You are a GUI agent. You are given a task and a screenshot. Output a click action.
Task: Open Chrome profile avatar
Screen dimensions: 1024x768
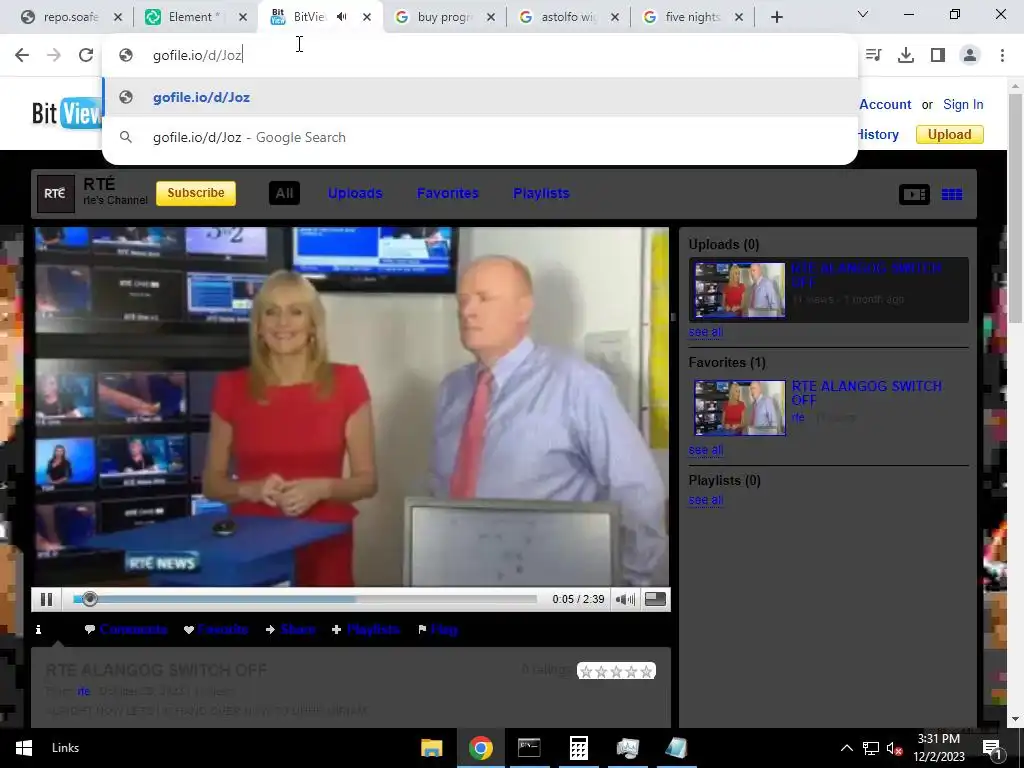pyautogui.click(x=970, y=55)
